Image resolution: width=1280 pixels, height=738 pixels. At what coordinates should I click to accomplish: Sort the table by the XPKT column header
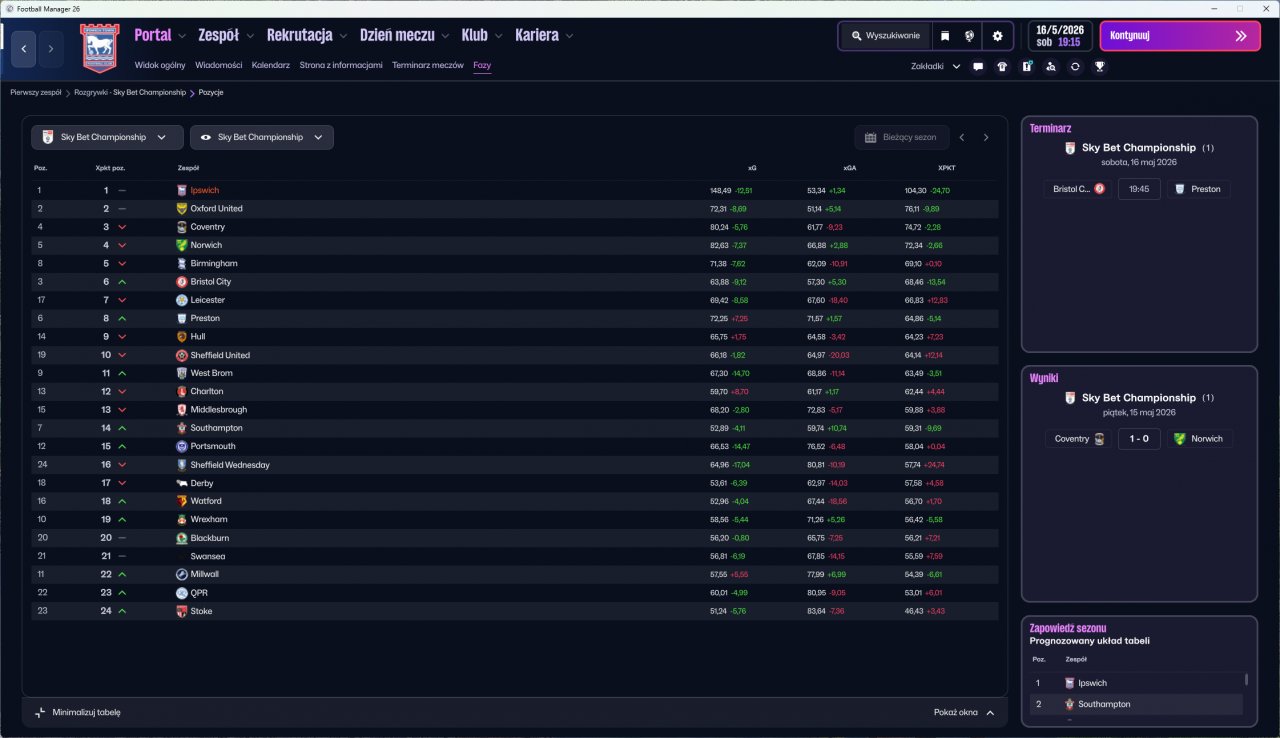(x=947, y=168)
